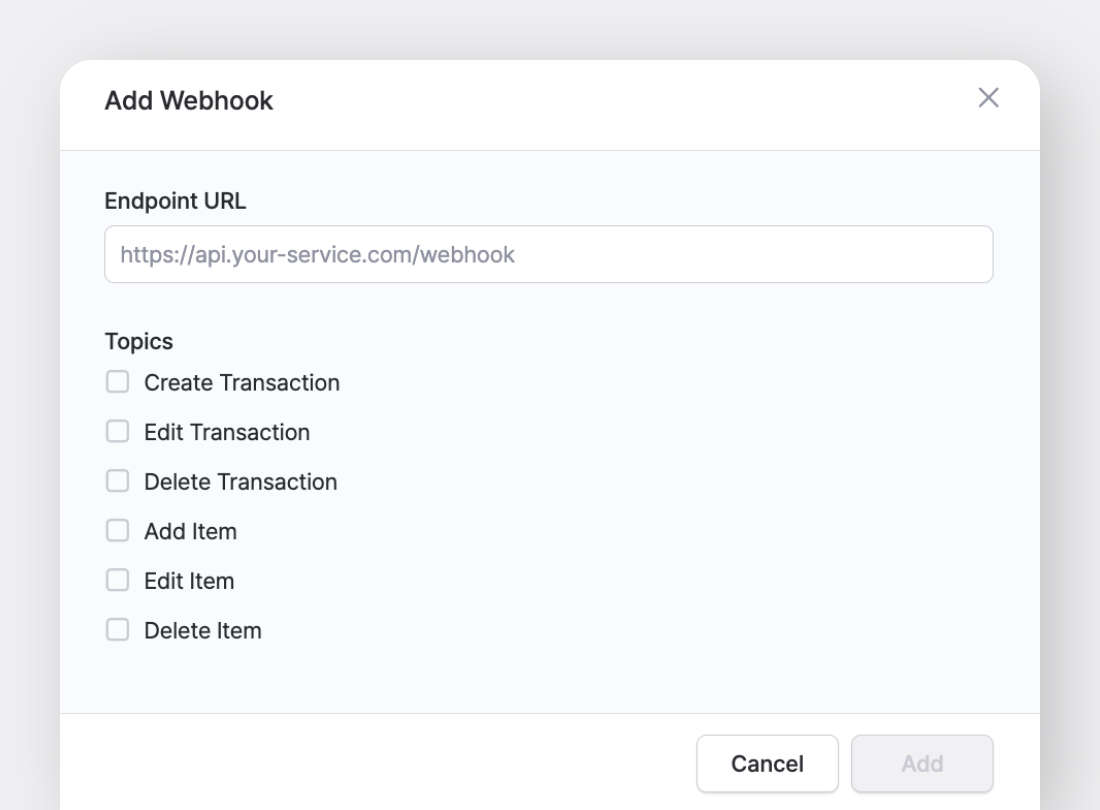Close the Add Webhook dialog with X

[988, 98]
